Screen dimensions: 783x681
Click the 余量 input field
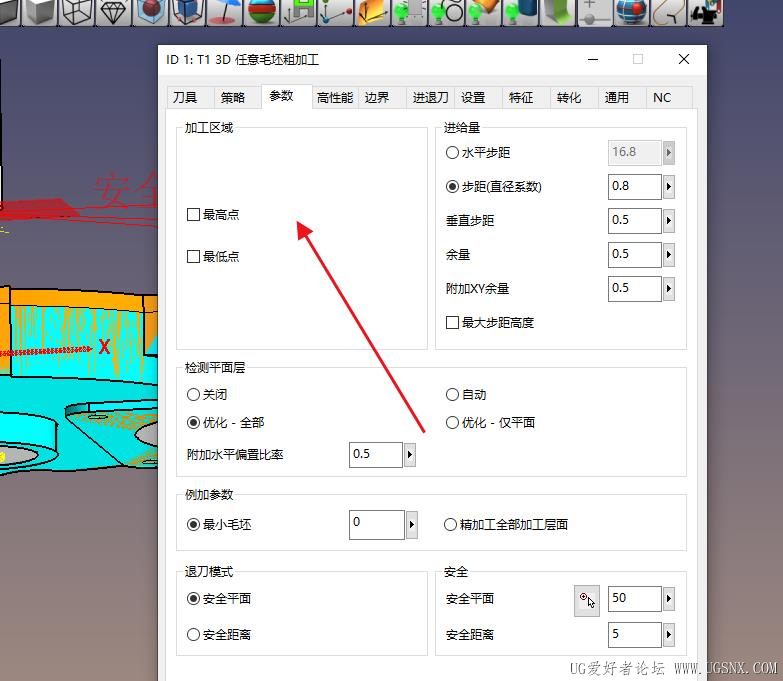coord(635,255)
